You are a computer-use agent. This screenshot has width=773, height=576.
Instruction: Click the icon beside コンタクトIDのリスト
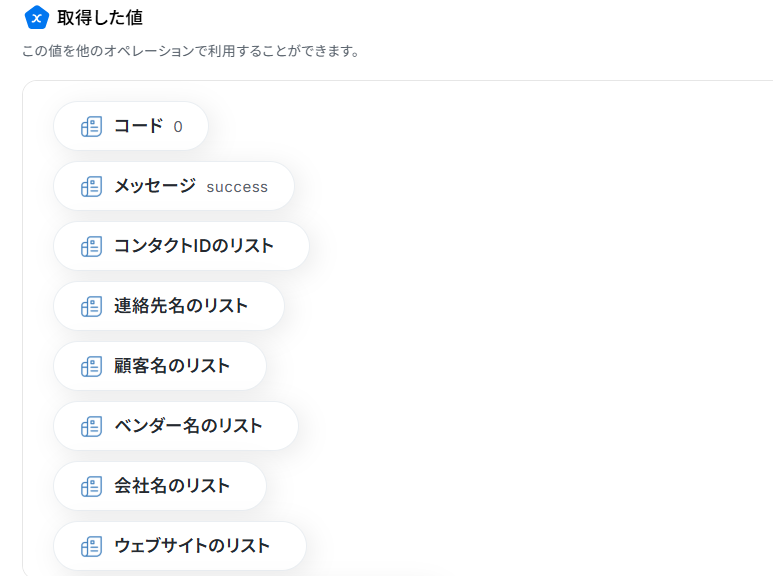click(91, 247)
